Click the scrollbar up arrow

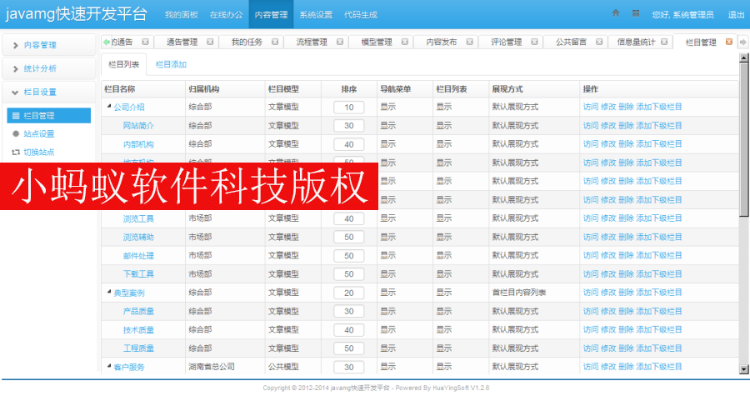pos(744,58)
